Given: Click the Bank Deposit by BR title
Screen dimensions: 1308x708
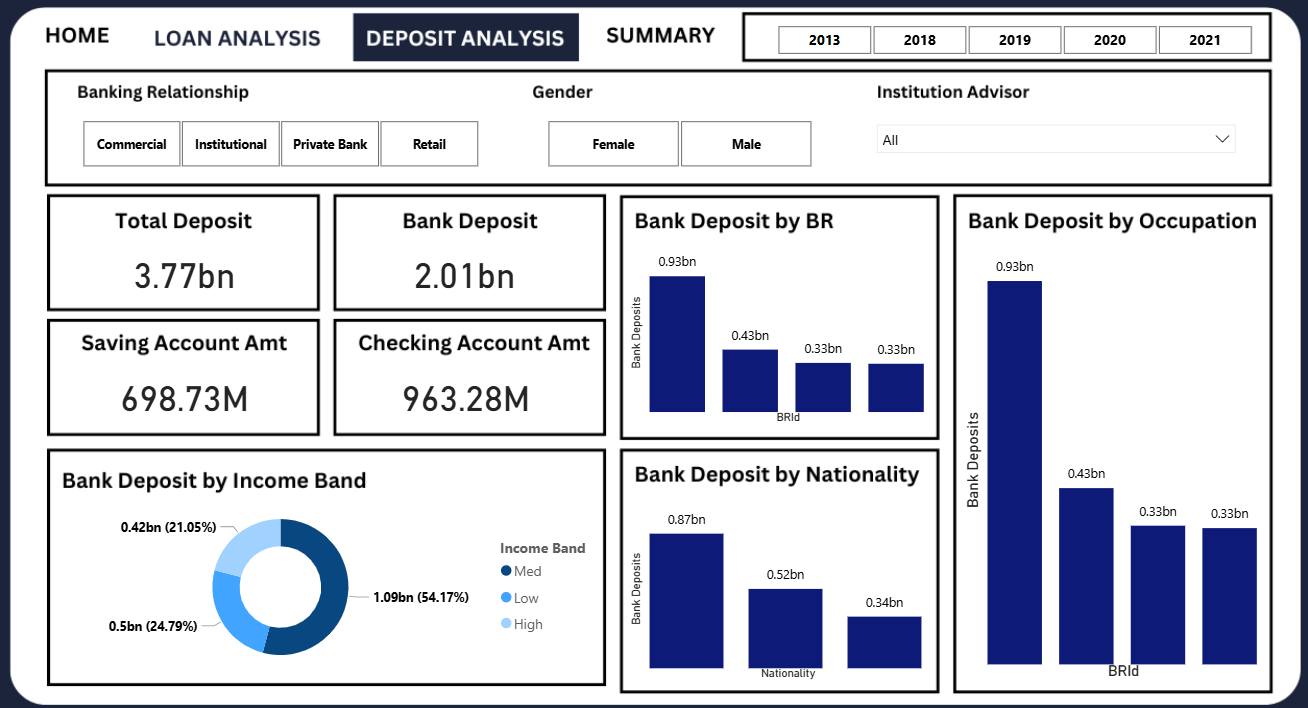Looking at the screenshot, I should point(734,222).
